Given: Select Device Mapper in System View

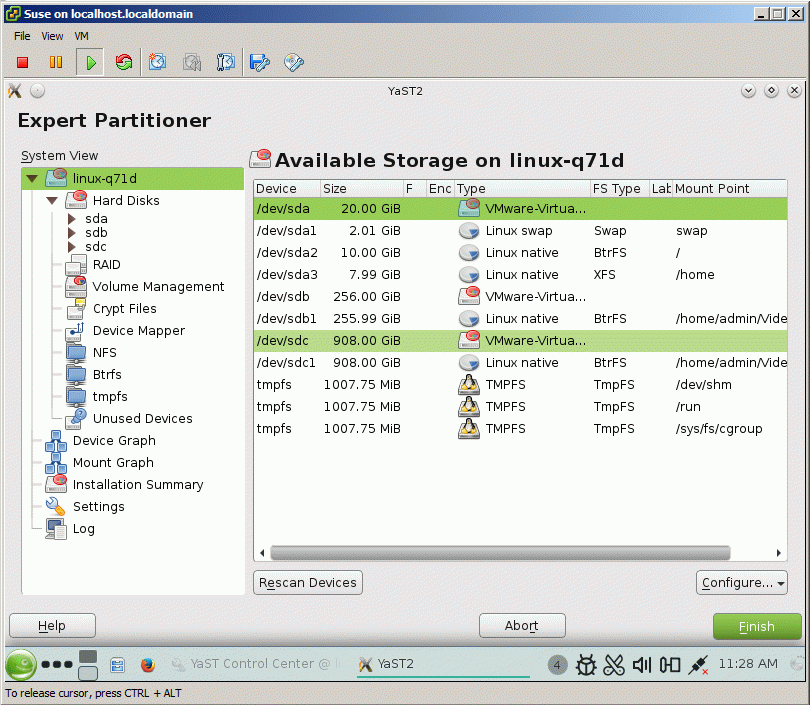Looking at the screenshot, I should tap(138, 331).
